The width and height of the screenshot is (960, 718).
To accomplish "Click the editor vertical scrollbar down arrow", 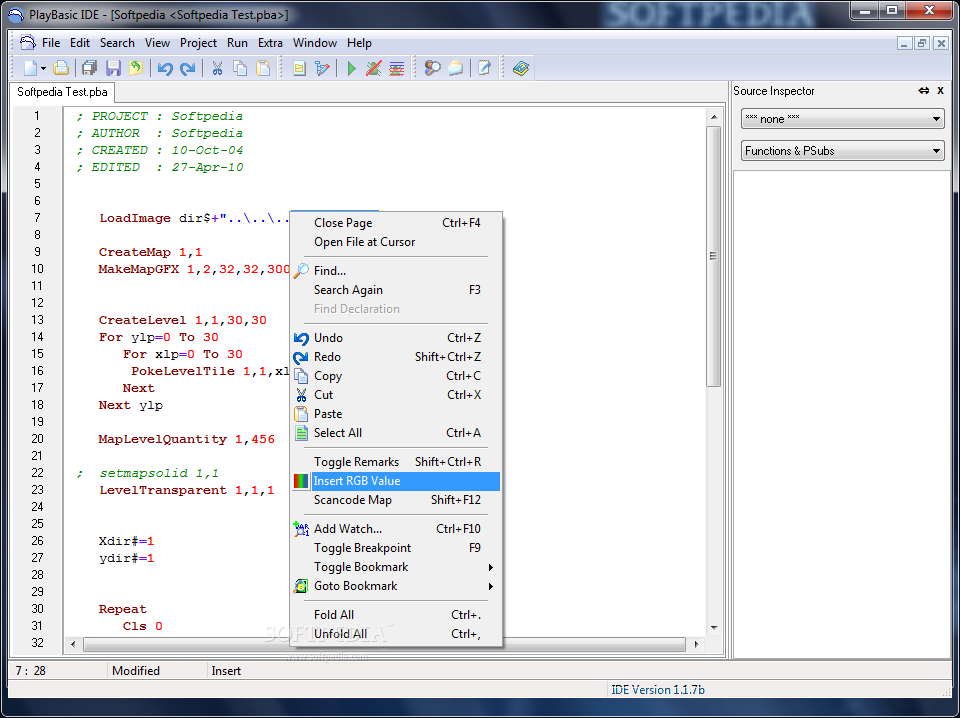I will (x=714, y=628).
